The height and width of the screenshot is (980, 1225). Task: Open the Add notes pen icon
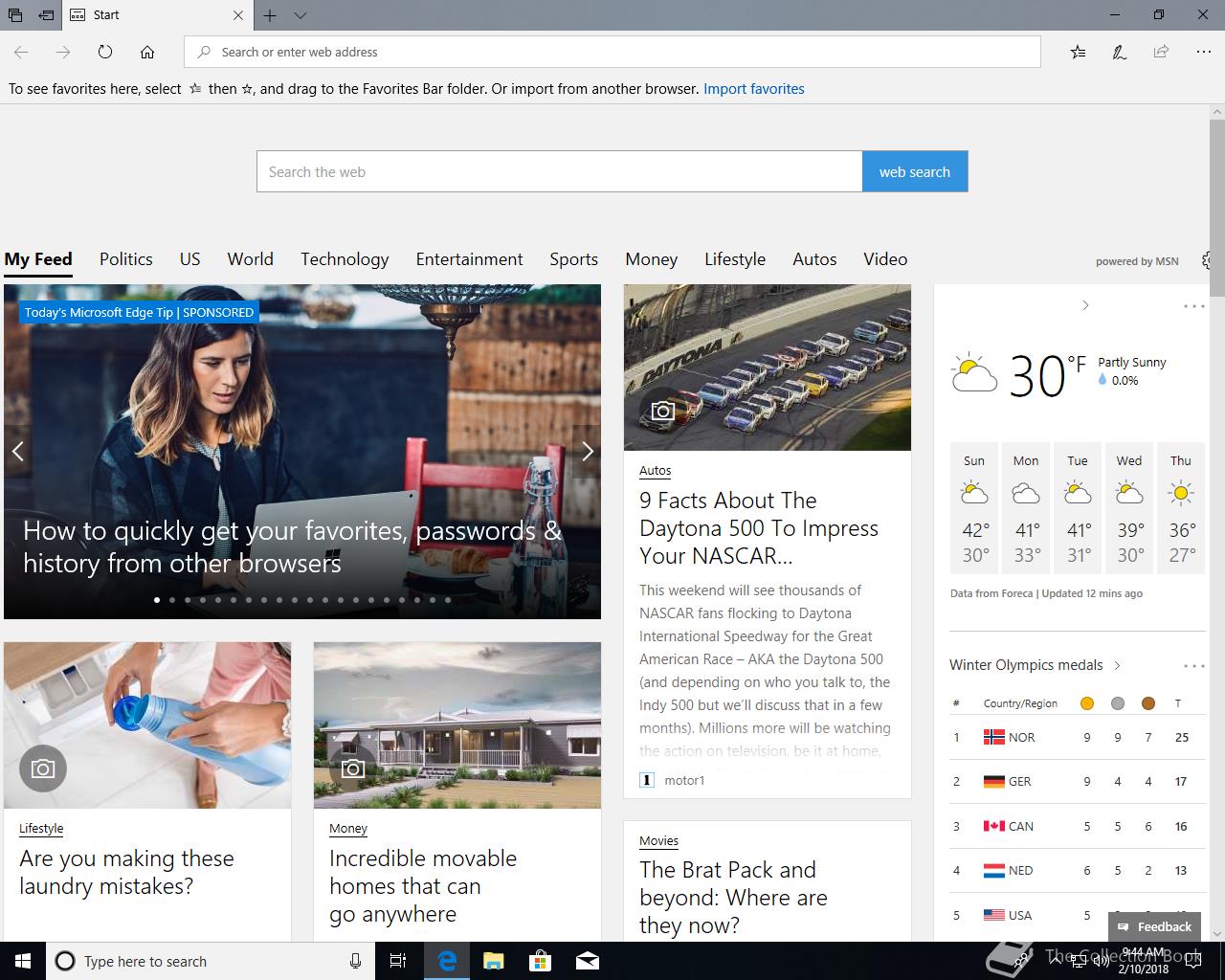1119,52
